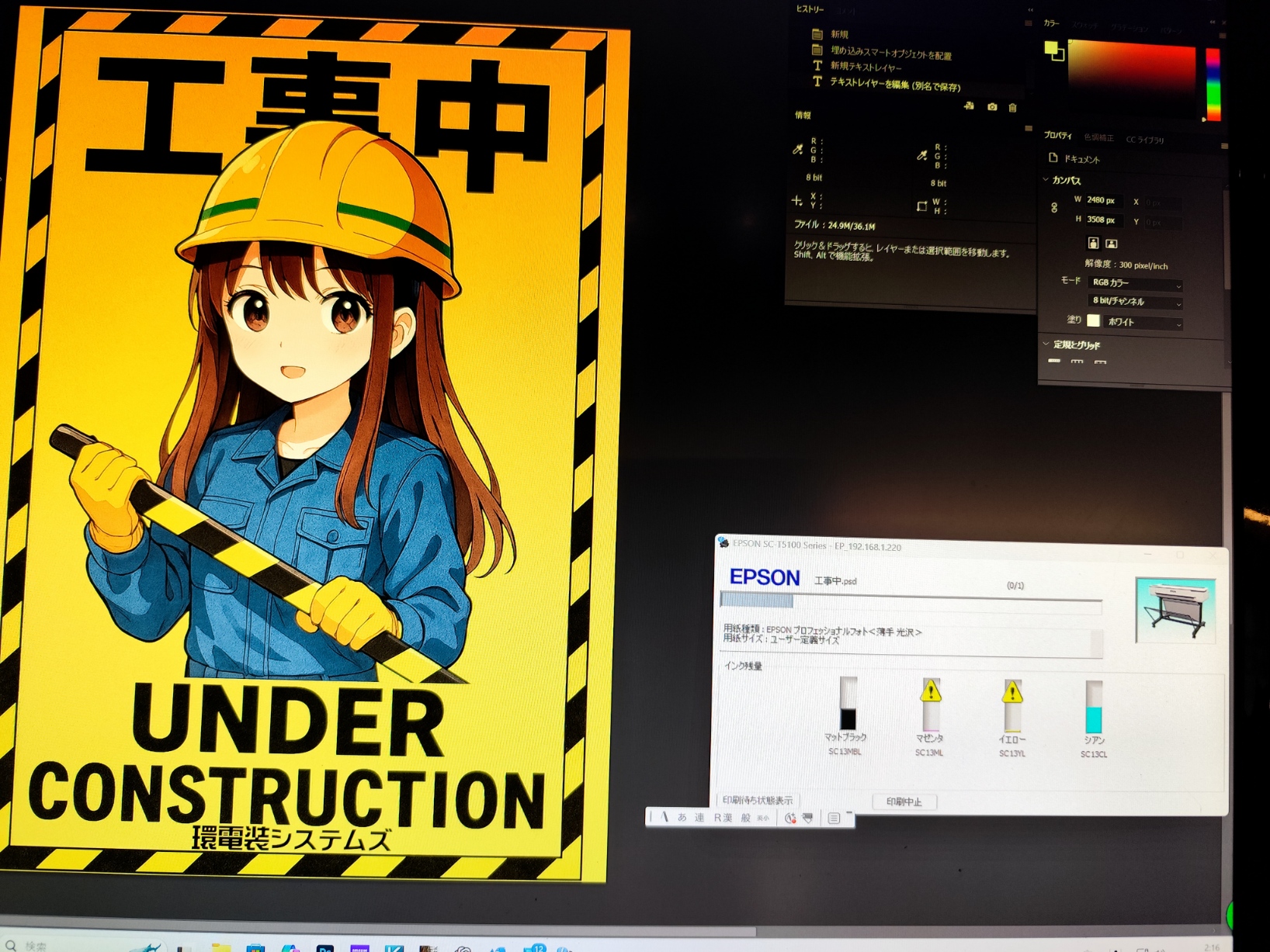Click the folder icon of the 新規 history state
Image resolution: width=1270 pixels, height=952 pixels.
point(817,34)
